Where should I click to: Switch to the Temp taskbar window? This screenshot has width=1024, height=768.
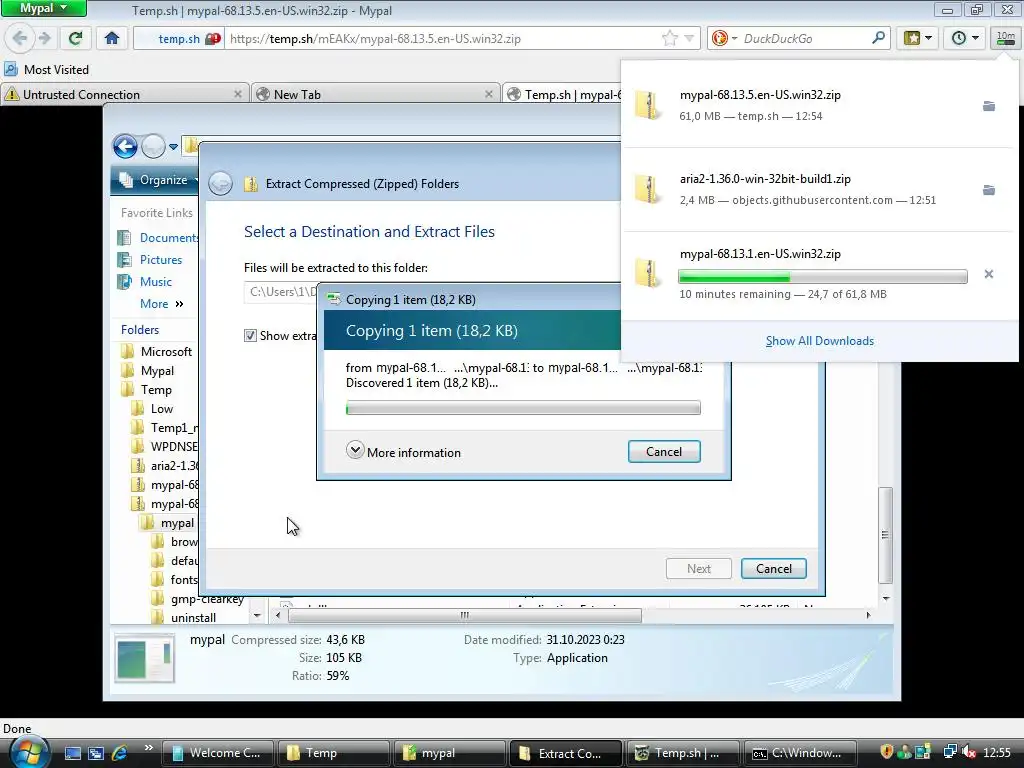333,753
